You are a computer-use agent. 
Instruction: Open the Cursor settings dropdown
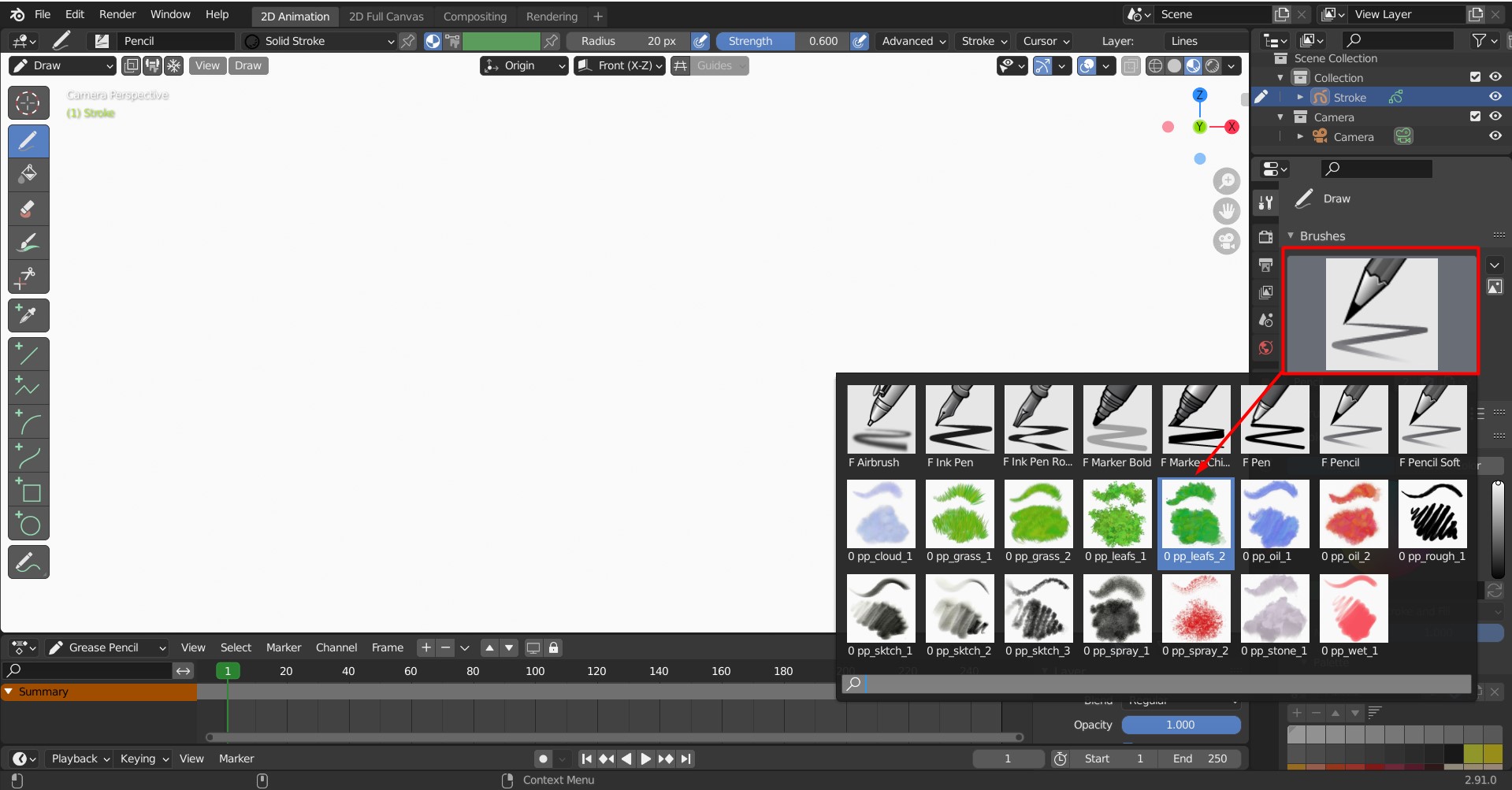[x=1046, y=41]
